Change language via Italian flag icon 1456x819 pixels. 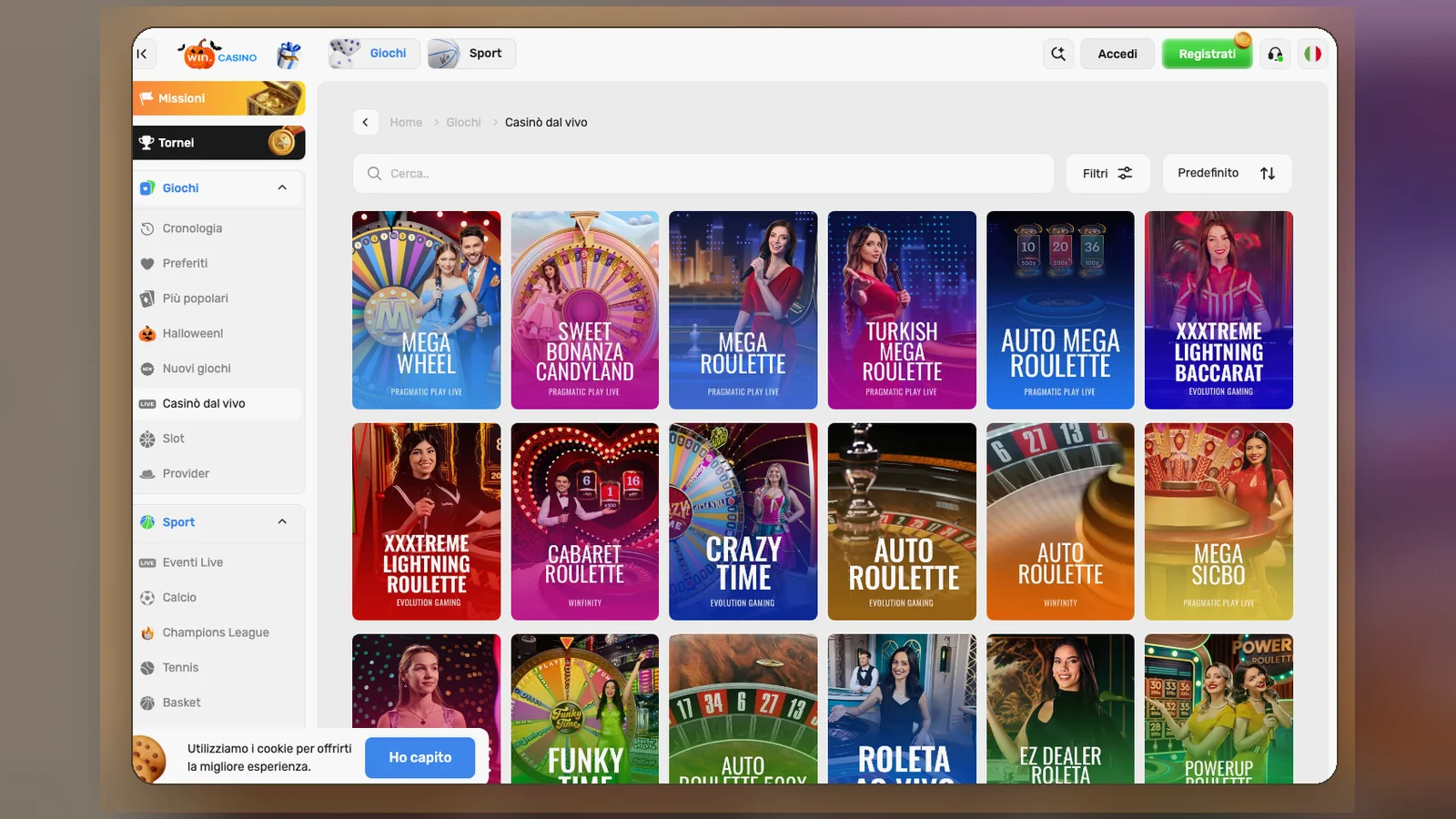(x=1312, y=54)
